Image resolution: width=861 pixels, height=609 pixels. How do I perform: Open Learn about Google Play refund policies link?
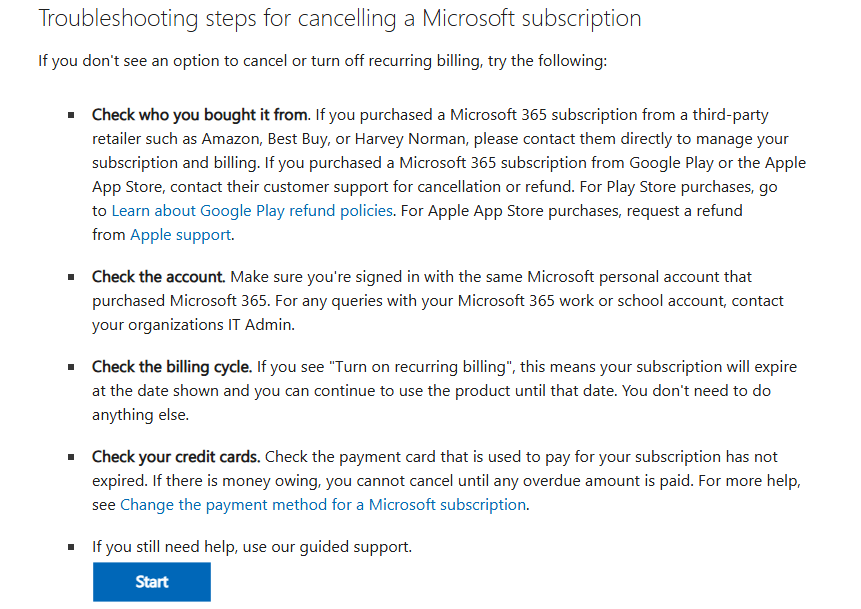coord(252,211)
